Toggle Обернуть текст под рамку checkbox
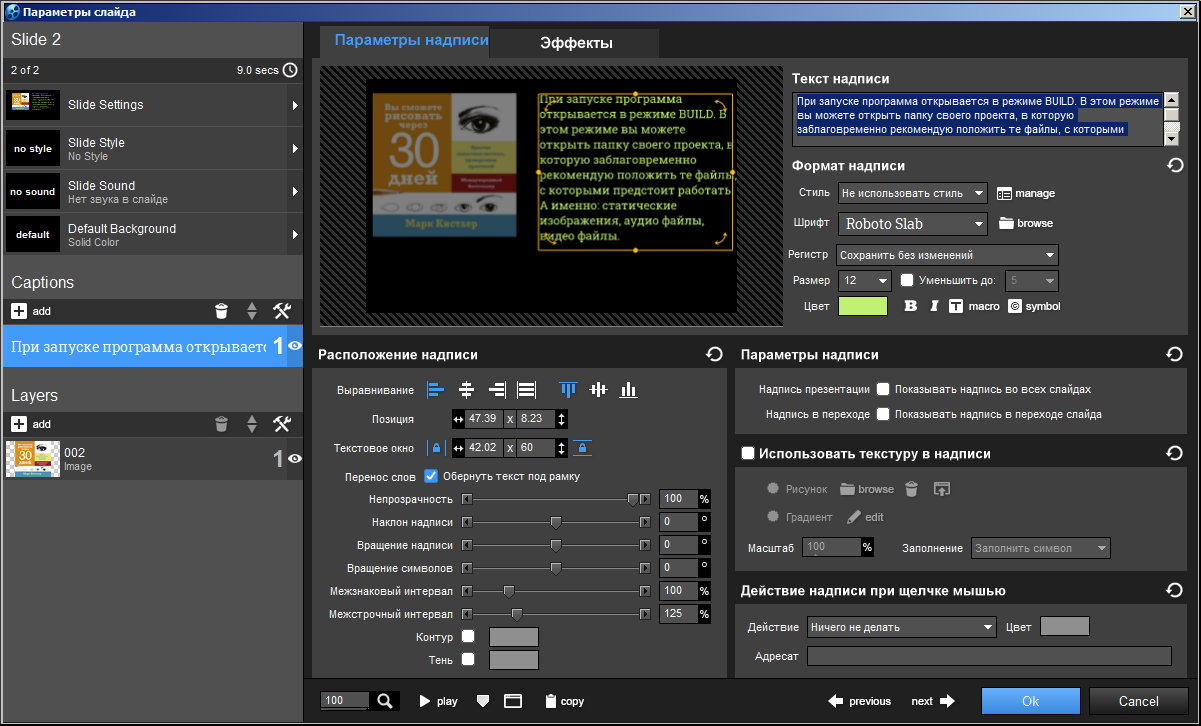The width and height of the screenshot is (1201, 726). [x=431, y=476]
